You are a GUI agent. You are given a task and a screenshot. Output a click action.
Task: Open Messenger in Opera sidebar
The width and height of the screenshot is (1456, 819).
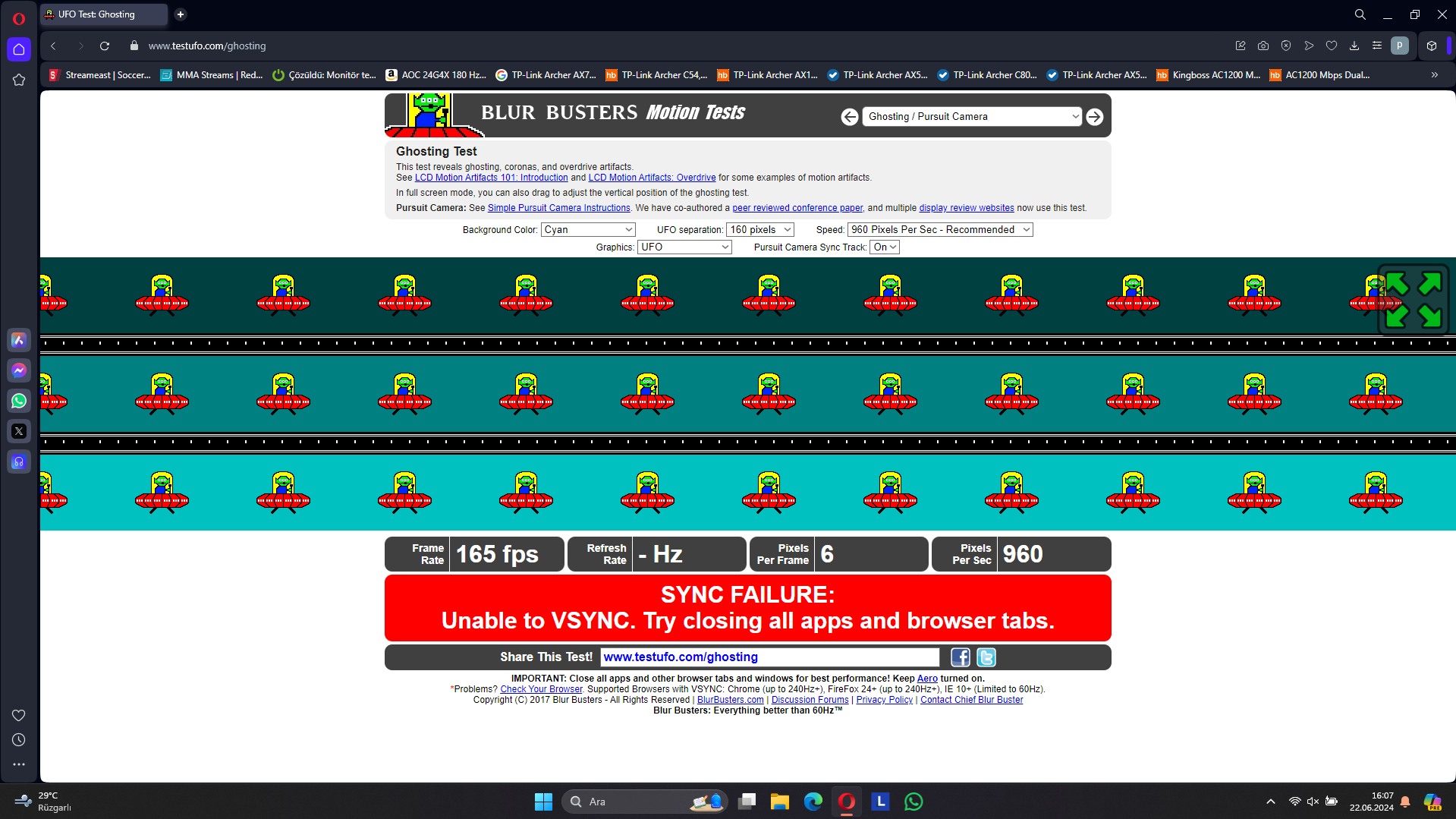tap(19, 370)
